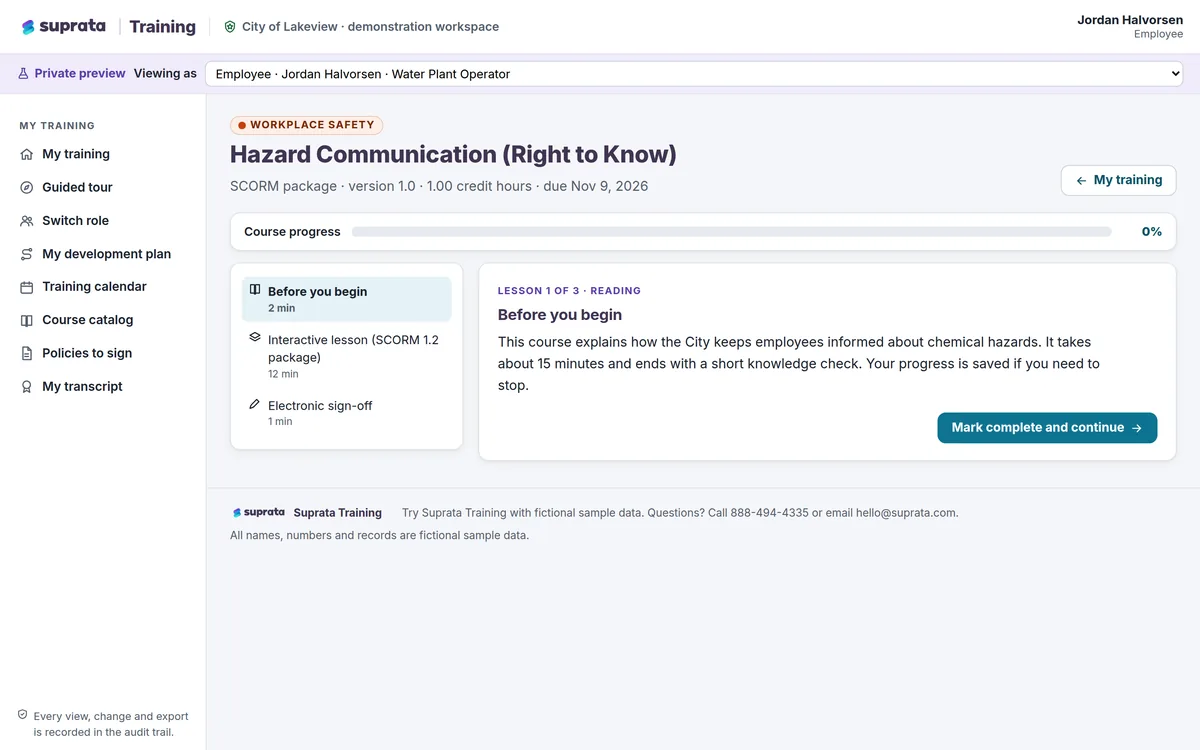This screenshot has width=1200, height=750.
Task: Open the Training calendar page
Action: coord(103,287)
